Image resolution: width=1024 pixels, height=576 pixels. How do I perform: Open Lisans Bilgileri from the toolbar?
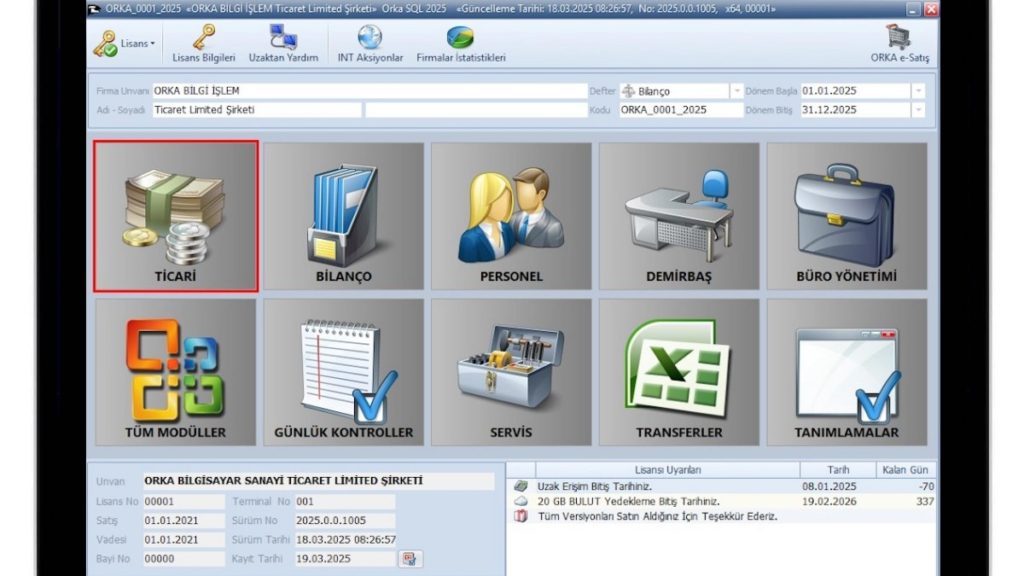204,43
